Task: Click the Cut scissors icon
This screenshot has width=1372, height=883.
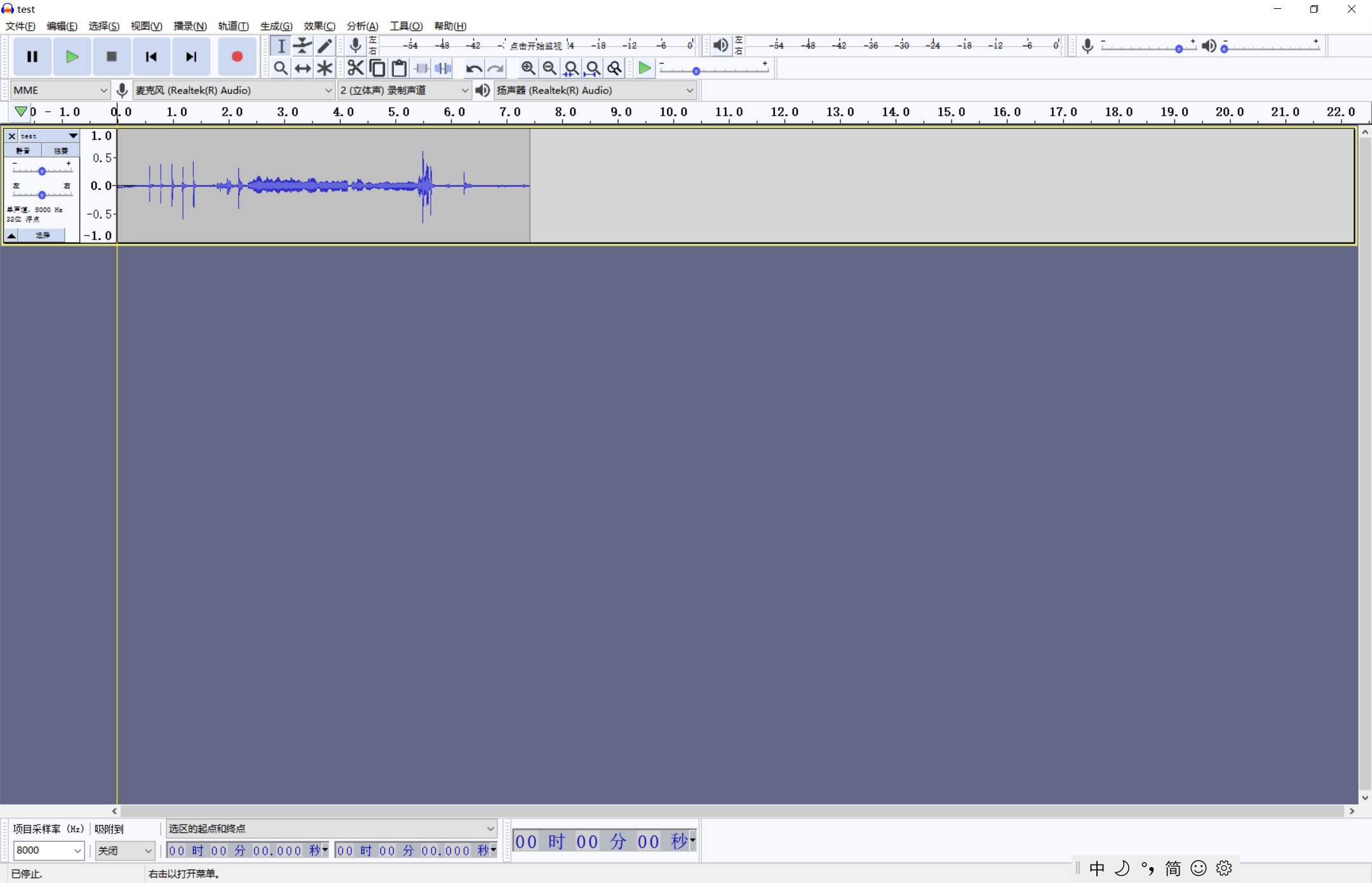Action: pos(355,68)
